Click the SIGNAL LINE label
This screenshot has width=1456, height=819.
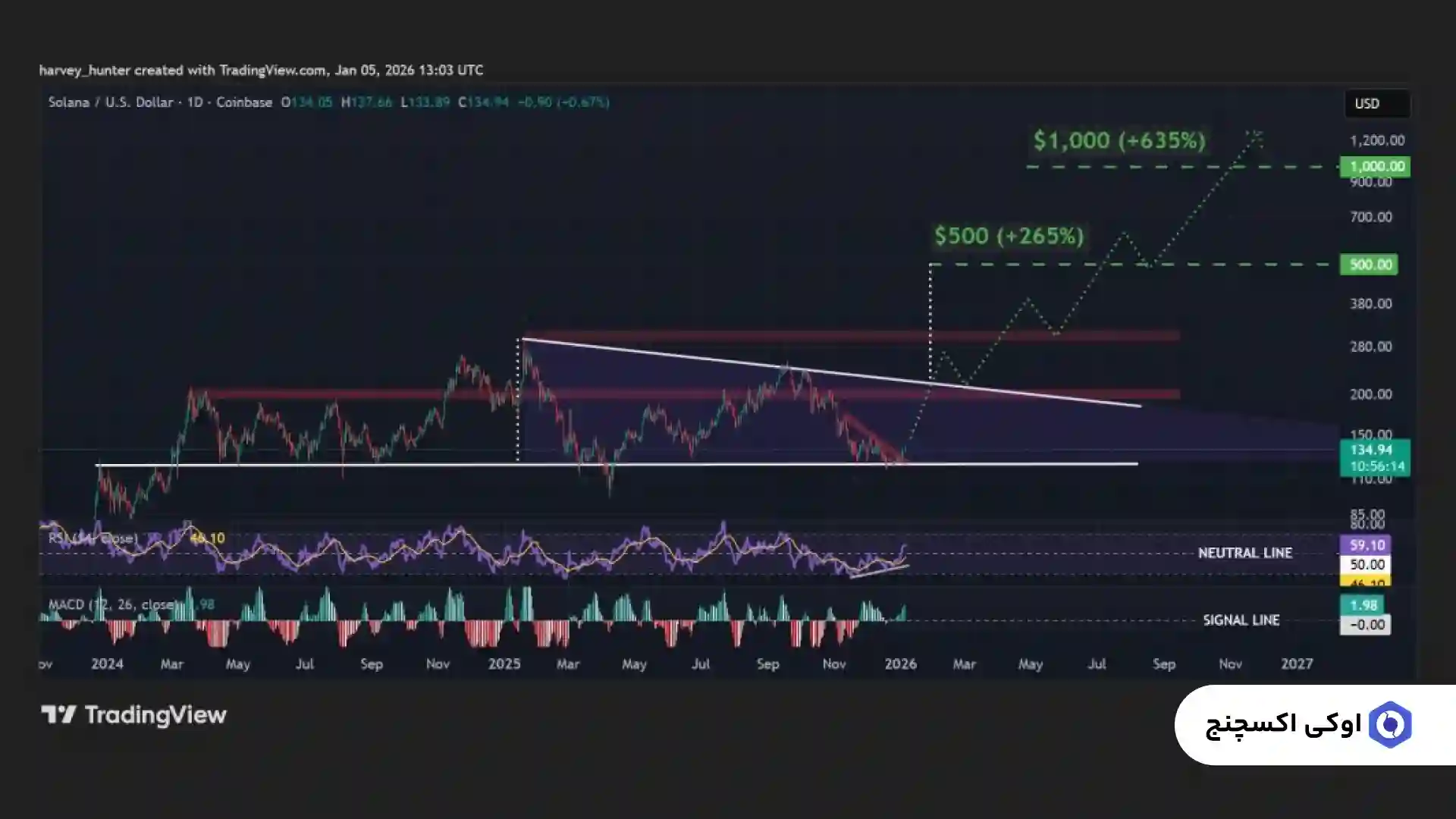coord(1241,620)
